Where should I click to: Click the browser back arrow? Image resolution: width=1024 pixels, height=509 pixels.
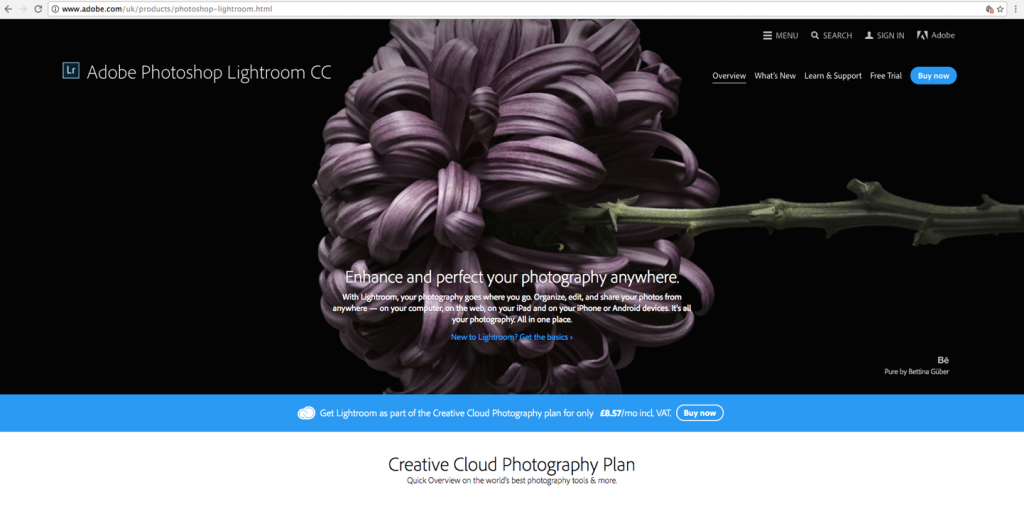8,9
